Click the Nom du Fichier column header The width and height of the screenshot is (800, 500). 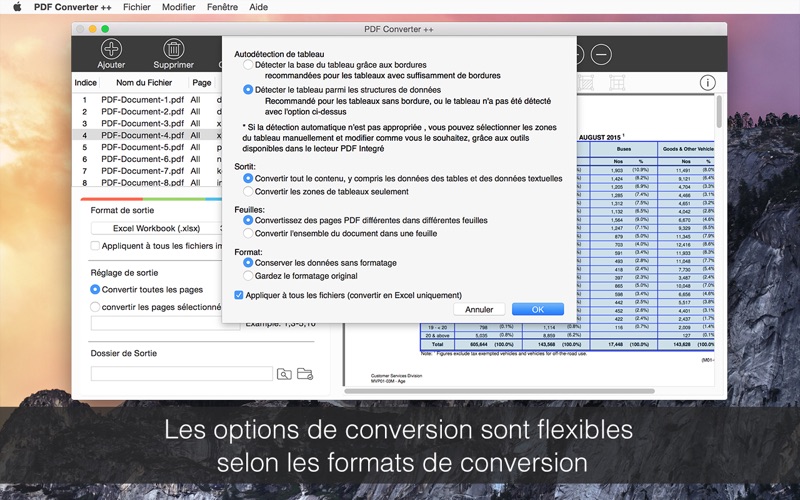click(144, 83)
